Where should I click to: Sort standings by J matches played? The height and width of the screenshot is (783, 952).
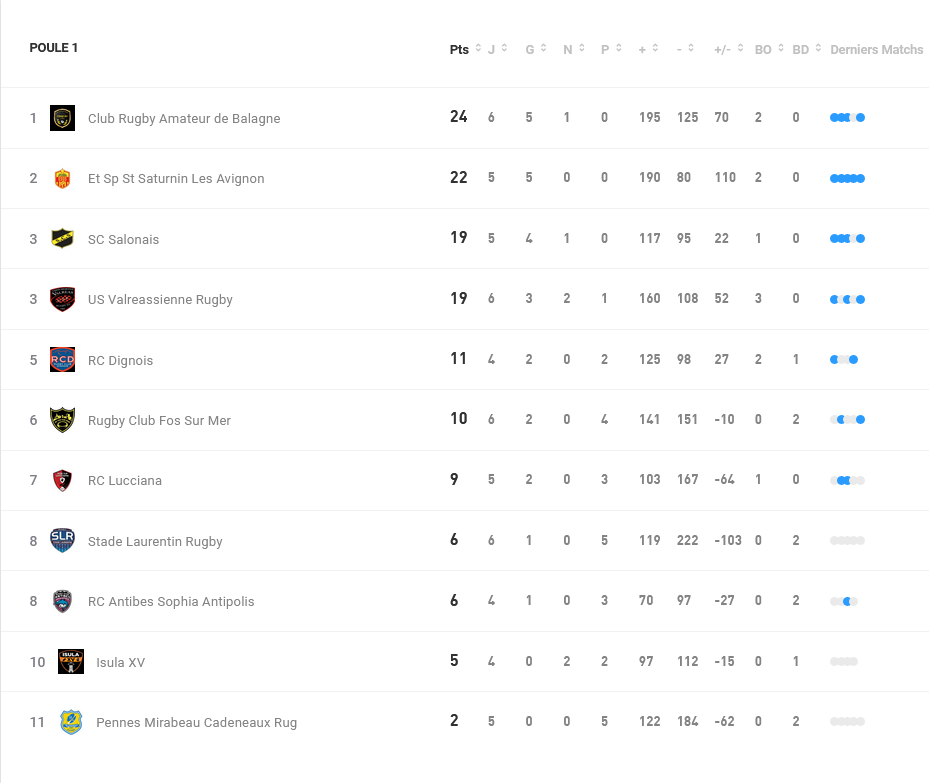pos(497,49)
